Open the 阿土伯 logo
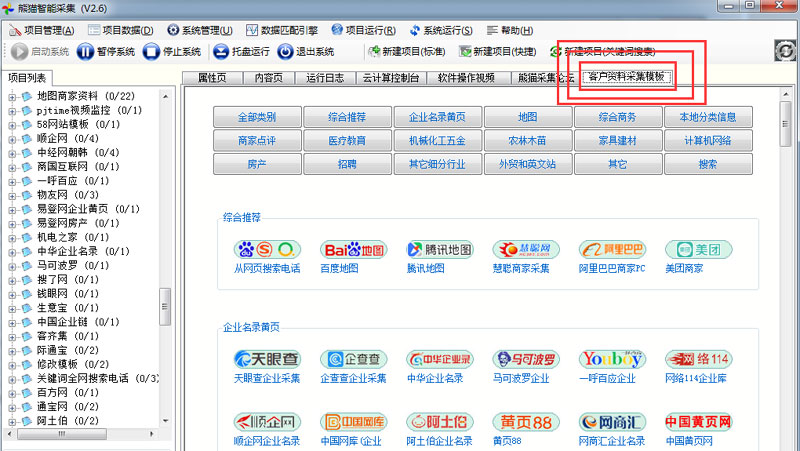Image resolution: width=800 pixels, height=451 pixels. [440, 422]
